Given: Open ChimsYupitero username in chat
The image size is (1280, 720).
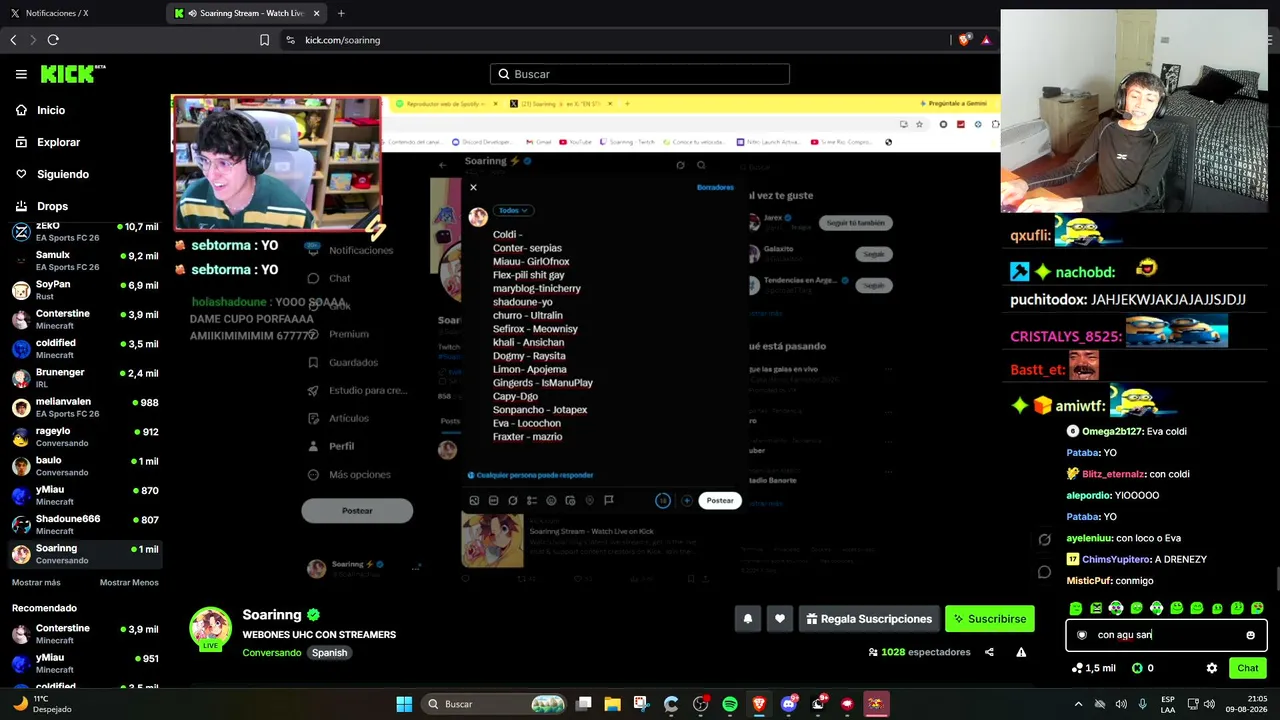Looking at the screenshot, I should pos(1116,560).
